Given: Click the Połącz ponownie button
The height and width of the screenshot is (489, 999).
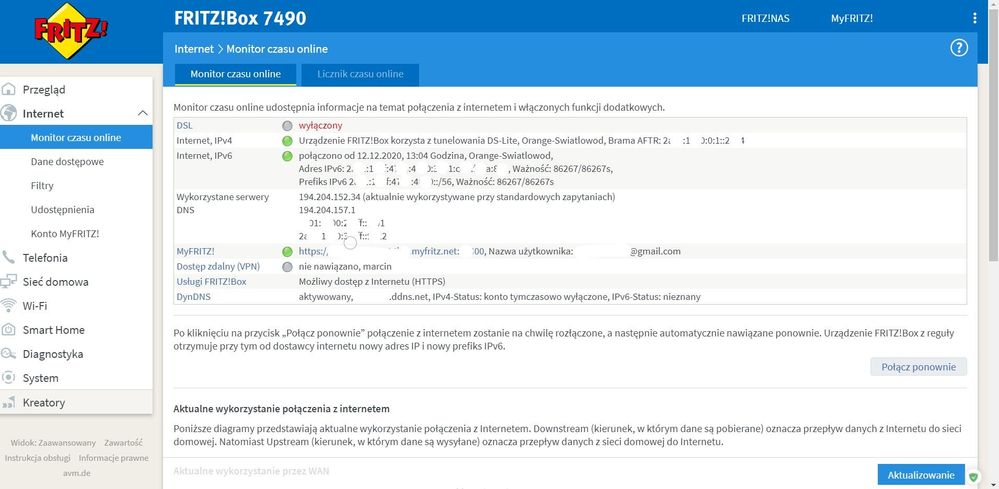Looking at the screenshot, I should (919, 367).
